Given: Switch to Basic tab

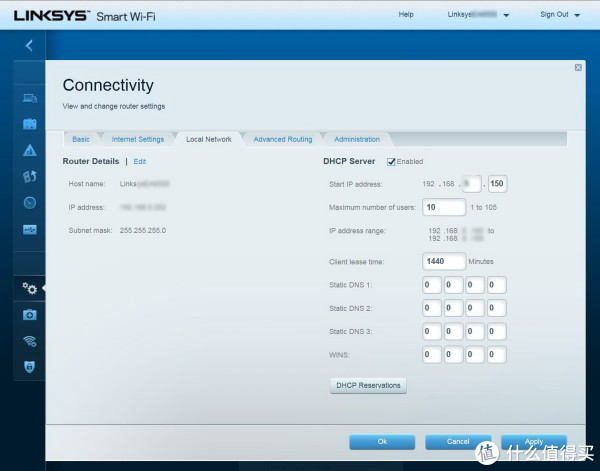Looking at the screenshot, I should (81, 139).
